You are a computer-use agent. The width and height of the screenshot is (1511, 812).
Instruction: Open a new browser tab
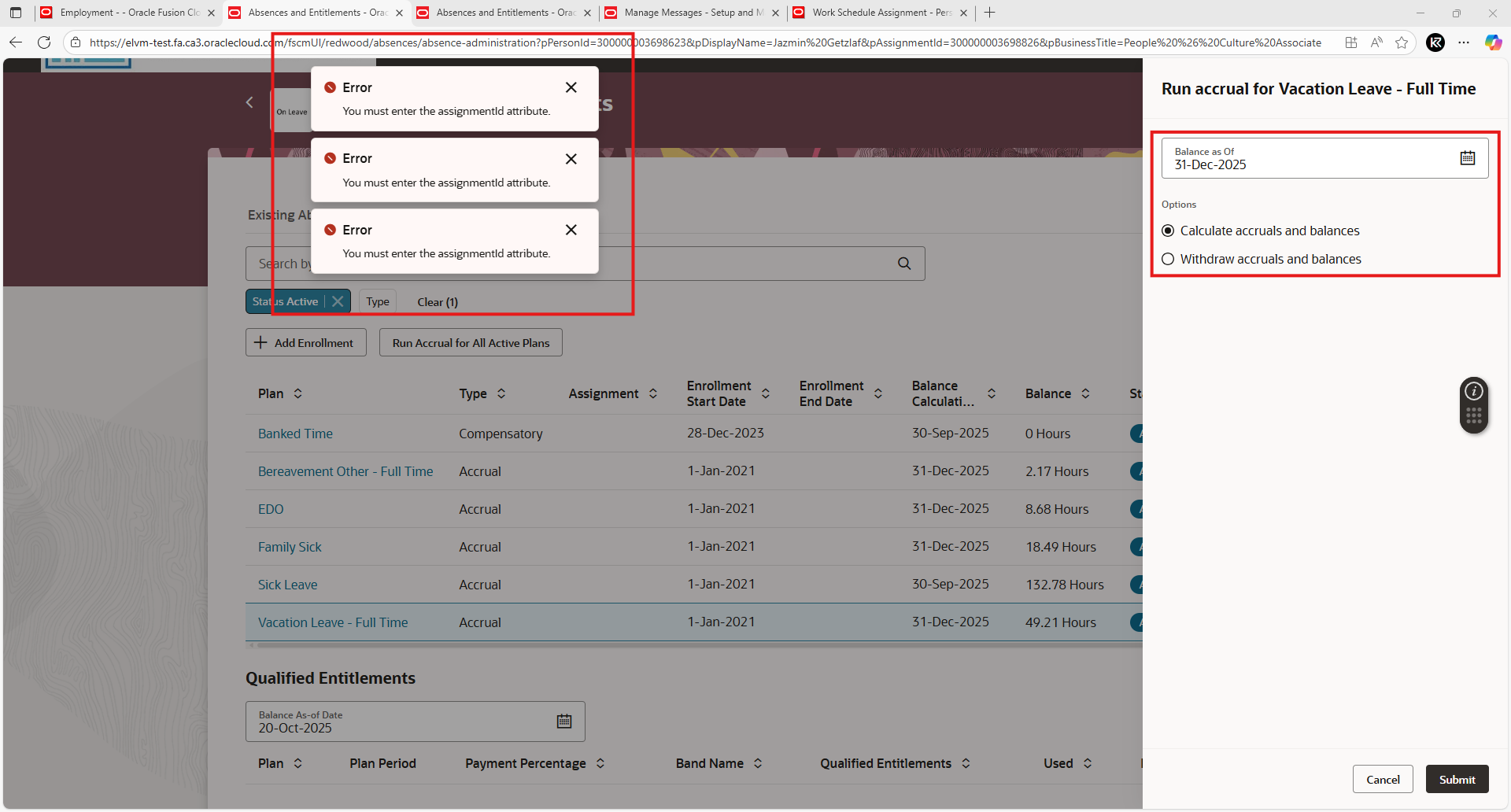click(x=990, y=13)
